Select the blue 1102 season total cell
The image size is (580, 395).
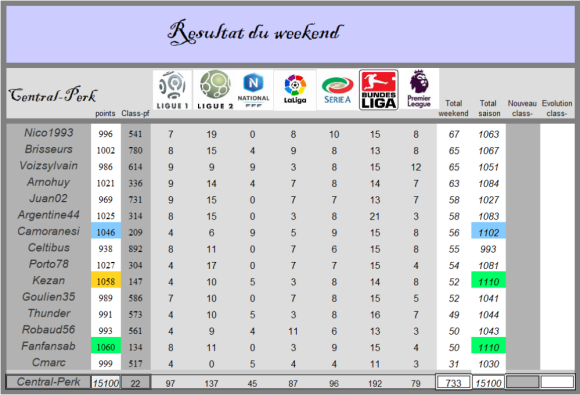[x=488, y=232]
